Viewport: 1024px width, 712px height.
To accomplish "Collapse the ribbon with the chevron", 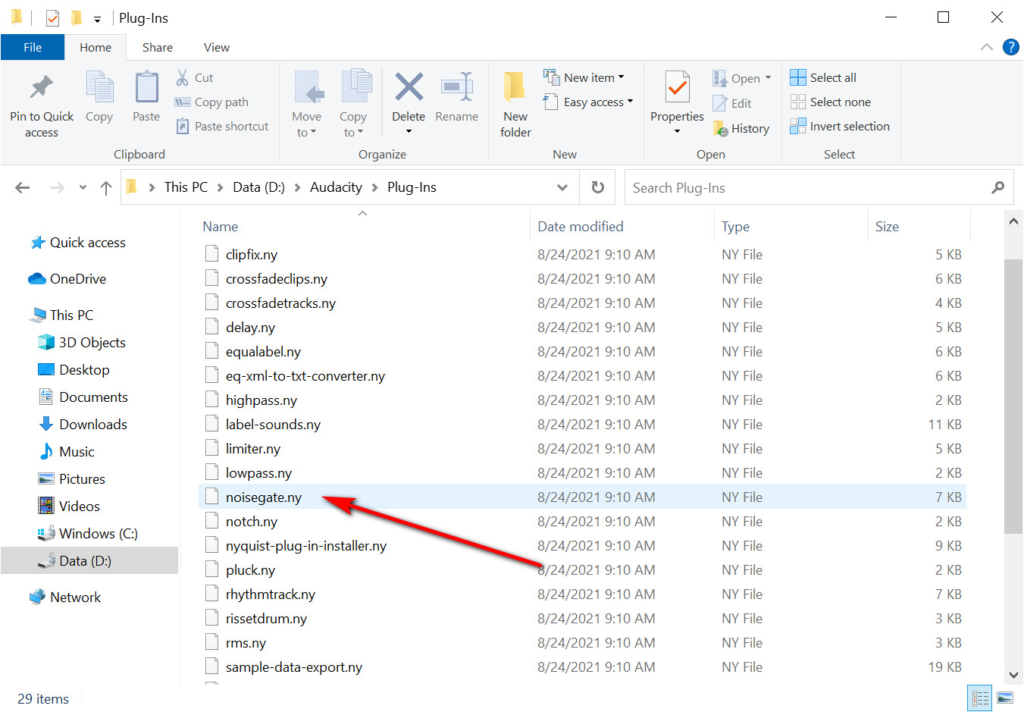I will 984,47.
